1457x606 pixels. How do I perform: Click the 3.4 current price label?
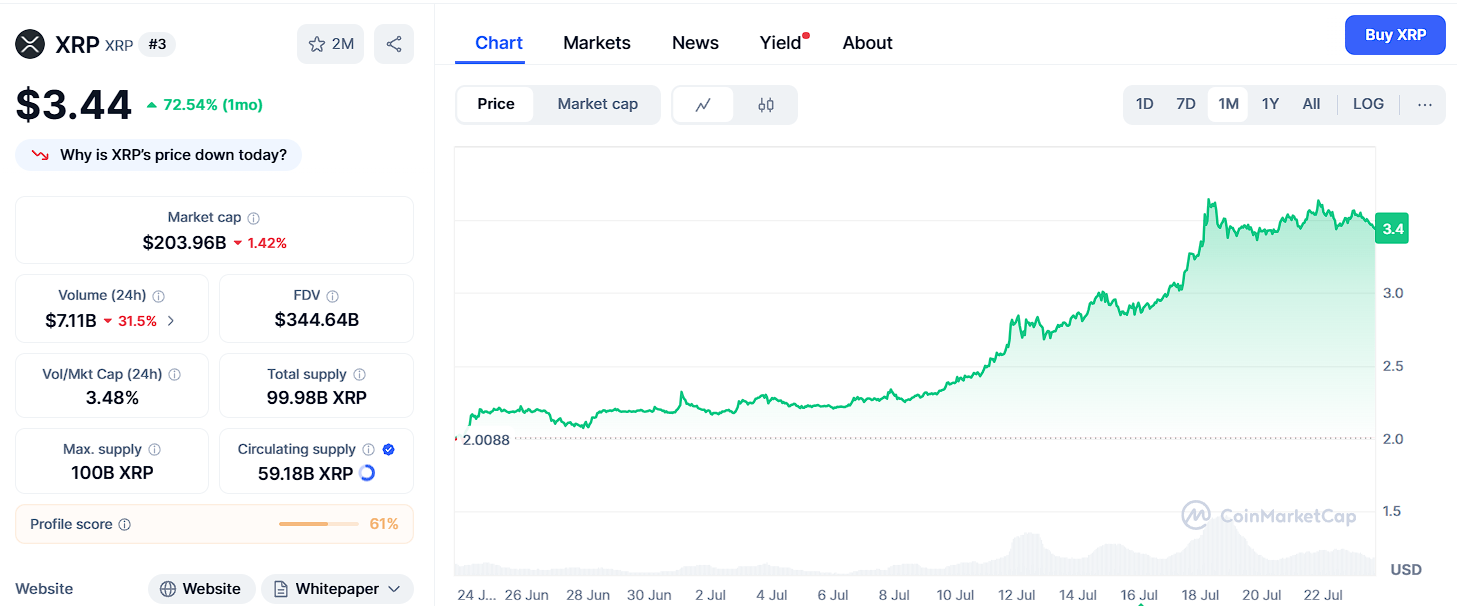click(1392, 229)
